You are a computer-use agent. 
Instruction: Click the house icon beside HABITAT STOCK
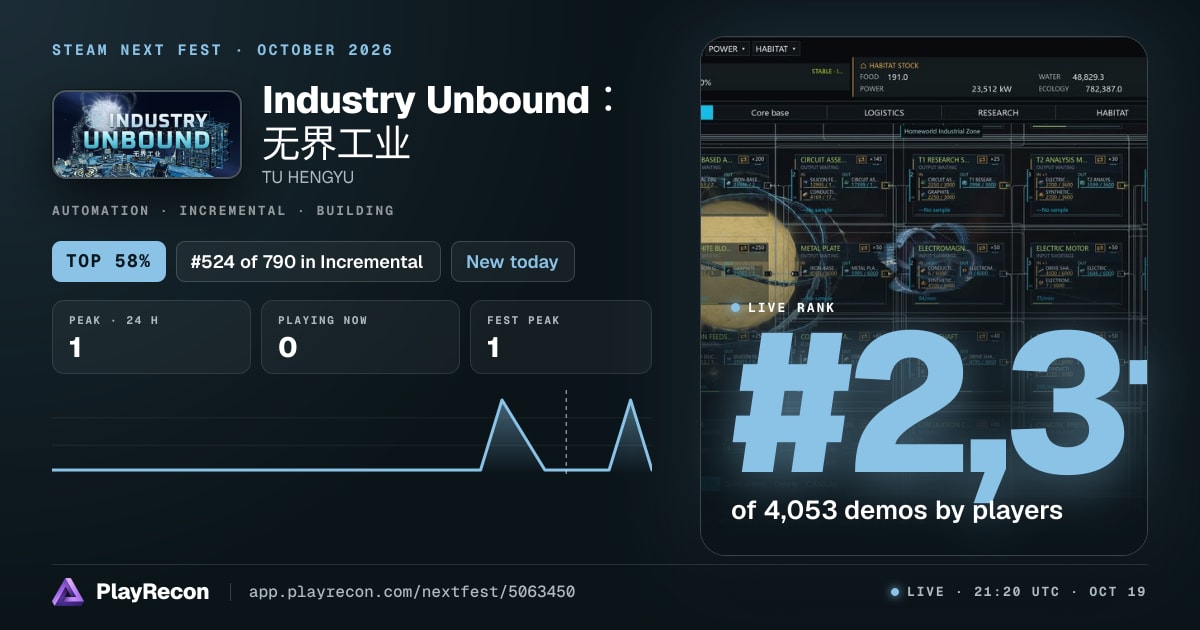point(863,66)
